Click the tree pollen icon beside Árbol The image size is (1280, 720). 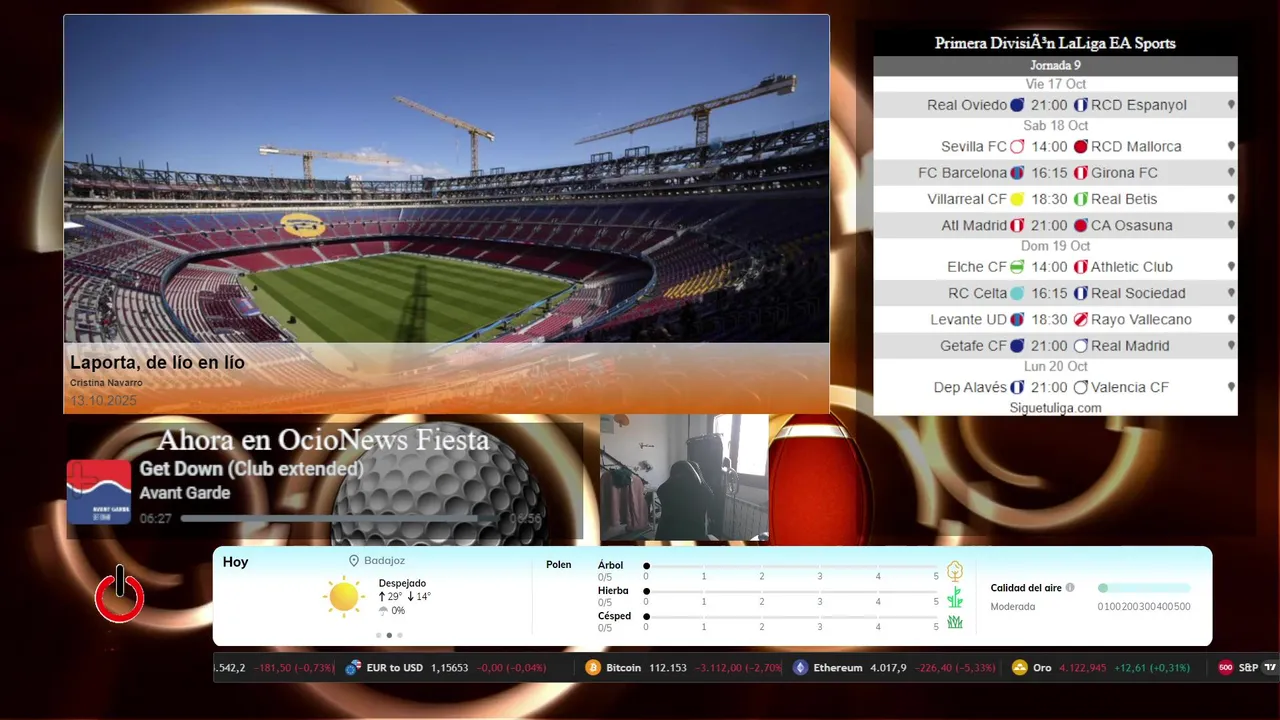(x=955, y=571)
